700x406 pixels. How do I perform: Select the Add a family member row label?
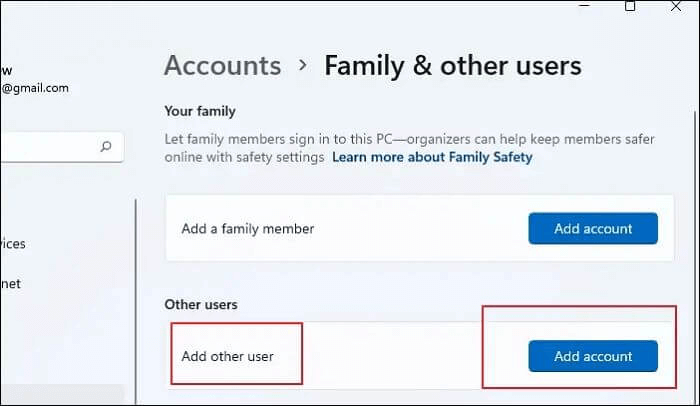pyautogui.click(x=248, y=229)
